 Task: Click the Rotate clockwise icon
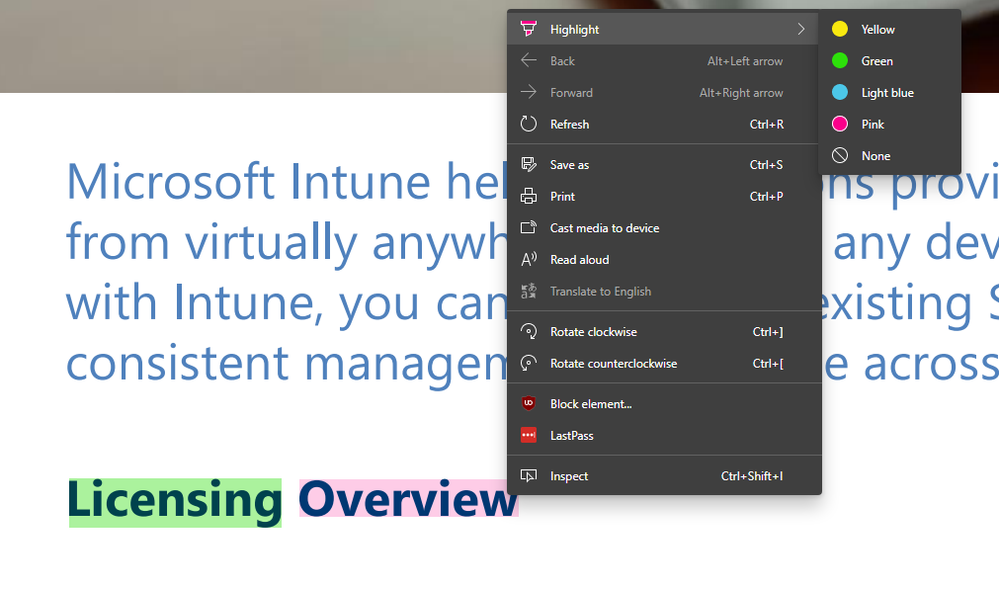pos(528,331)
